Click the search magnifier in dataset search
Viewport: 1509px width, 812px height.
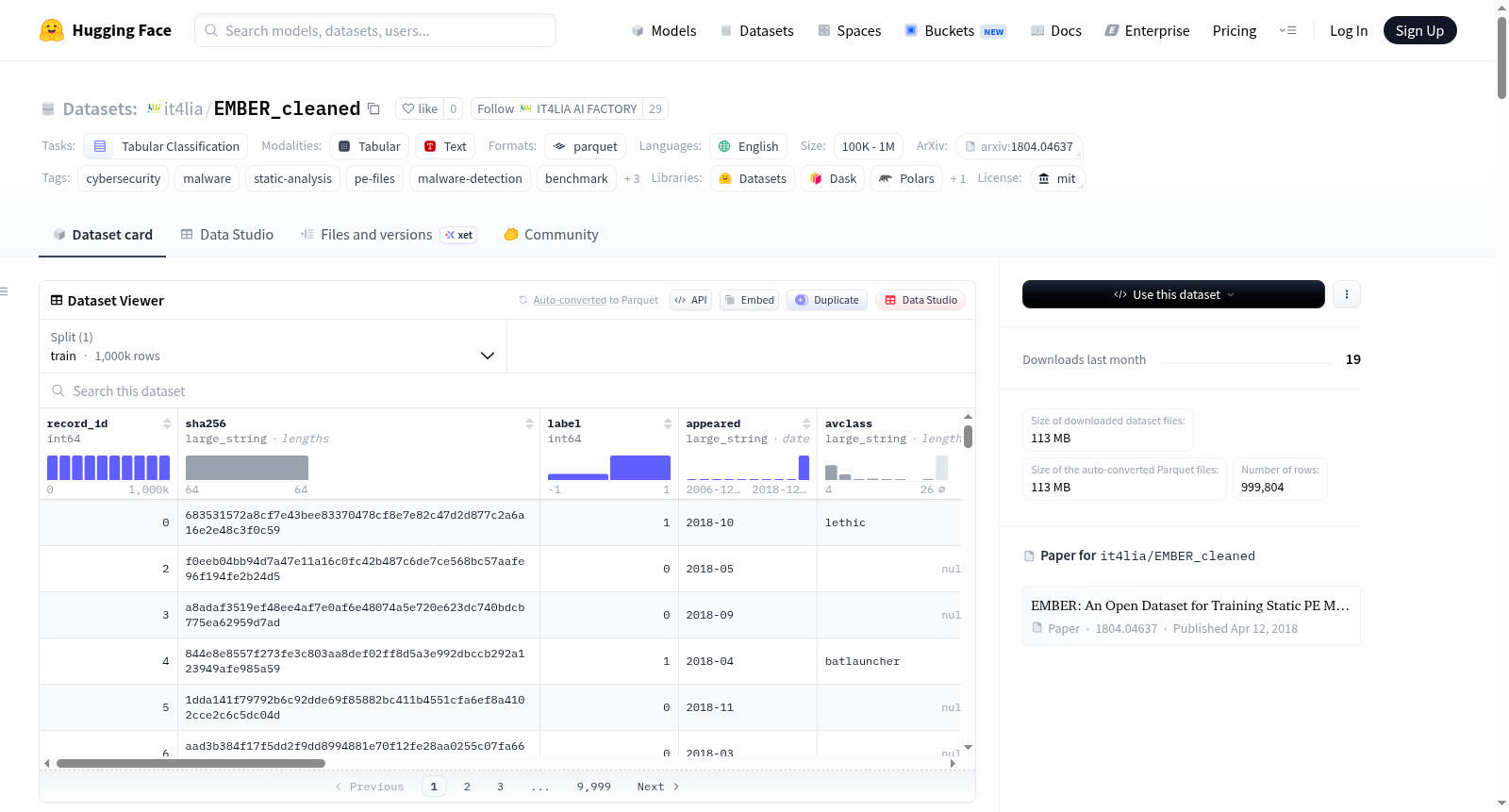pyautogui.click(x=58, y=390)
